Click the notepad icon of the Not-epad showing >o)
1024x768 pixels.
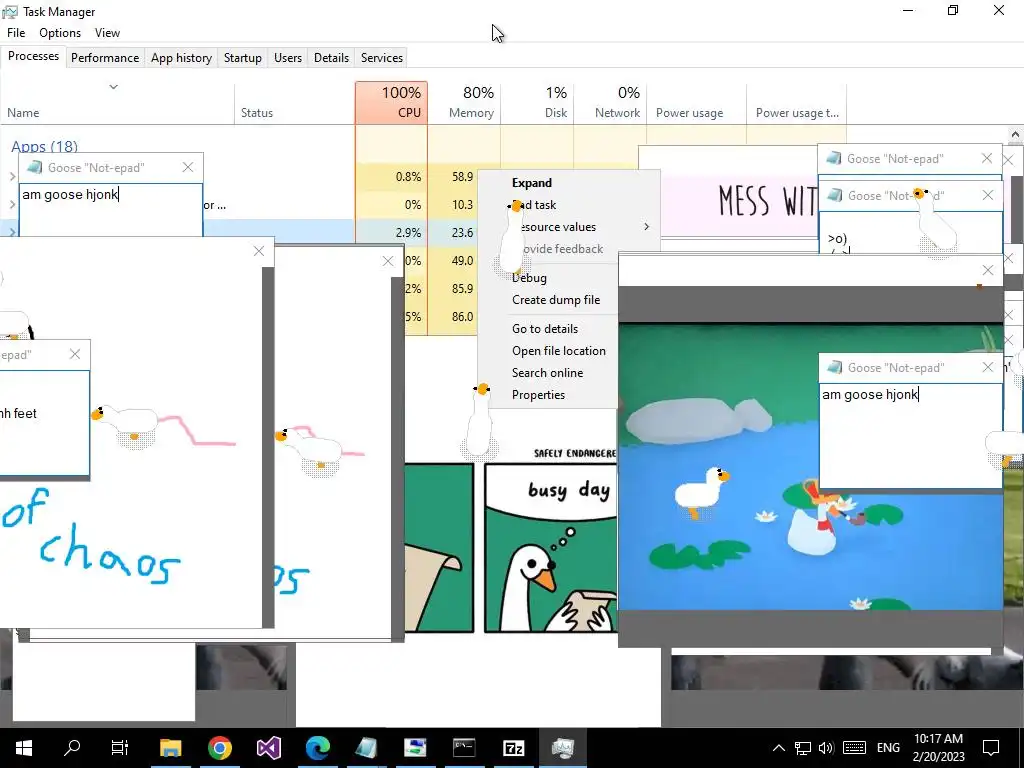pos(834,195)
